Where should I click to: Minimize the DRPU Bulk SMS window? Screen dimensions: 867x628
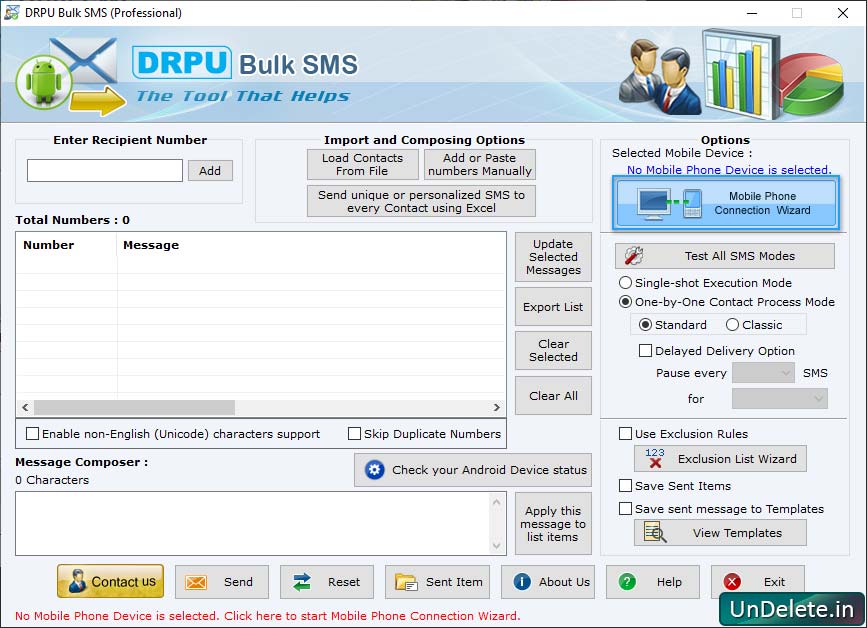(752, 13)
